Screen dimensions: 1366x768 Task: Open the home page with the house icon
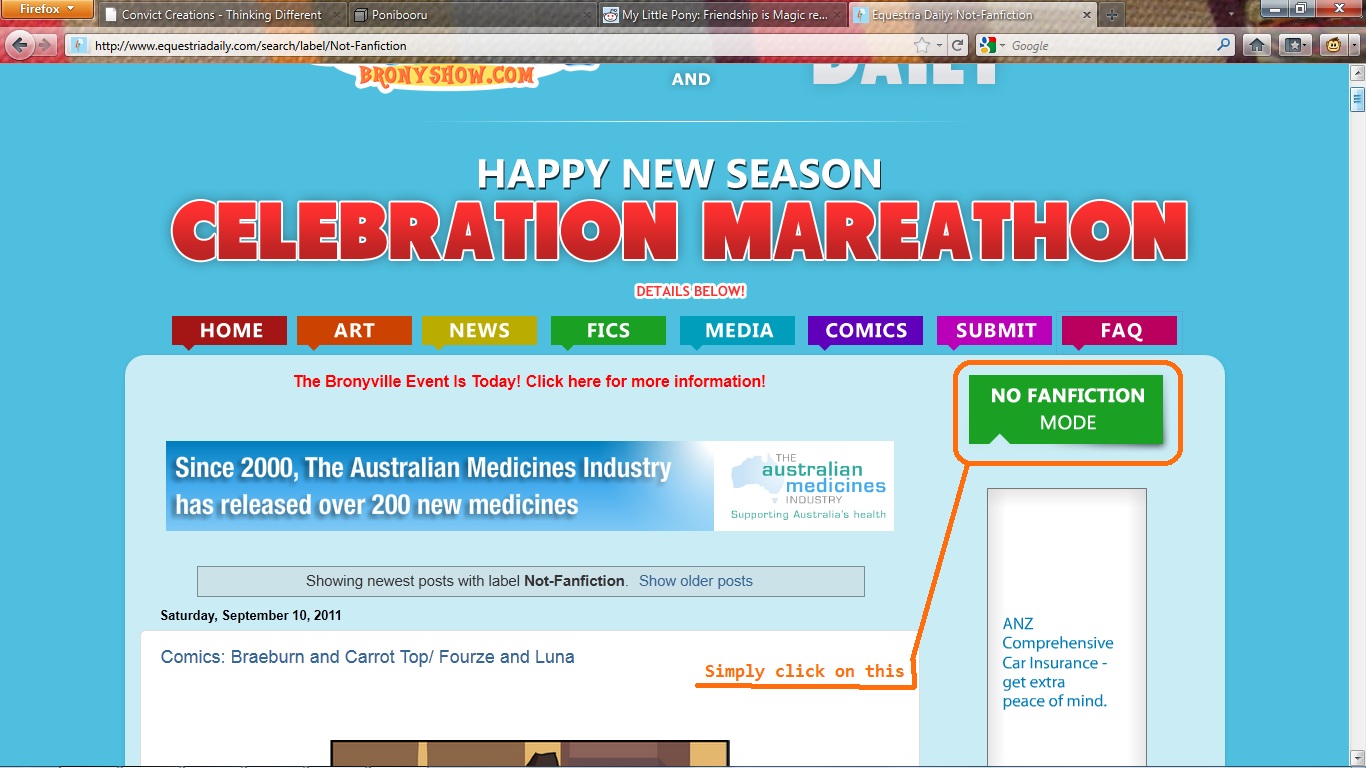1258,45
